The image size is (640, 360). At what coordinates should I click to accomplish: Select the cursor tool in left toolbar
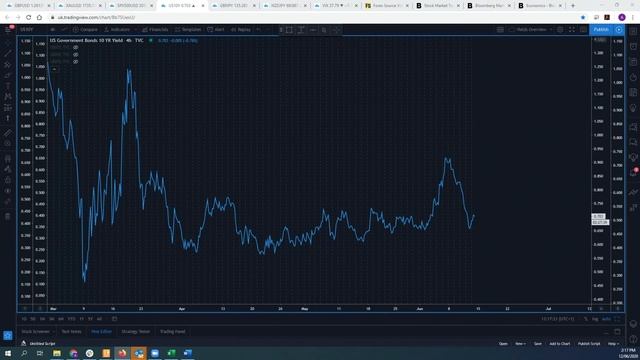pyautogui.click(x=8, y=42)
